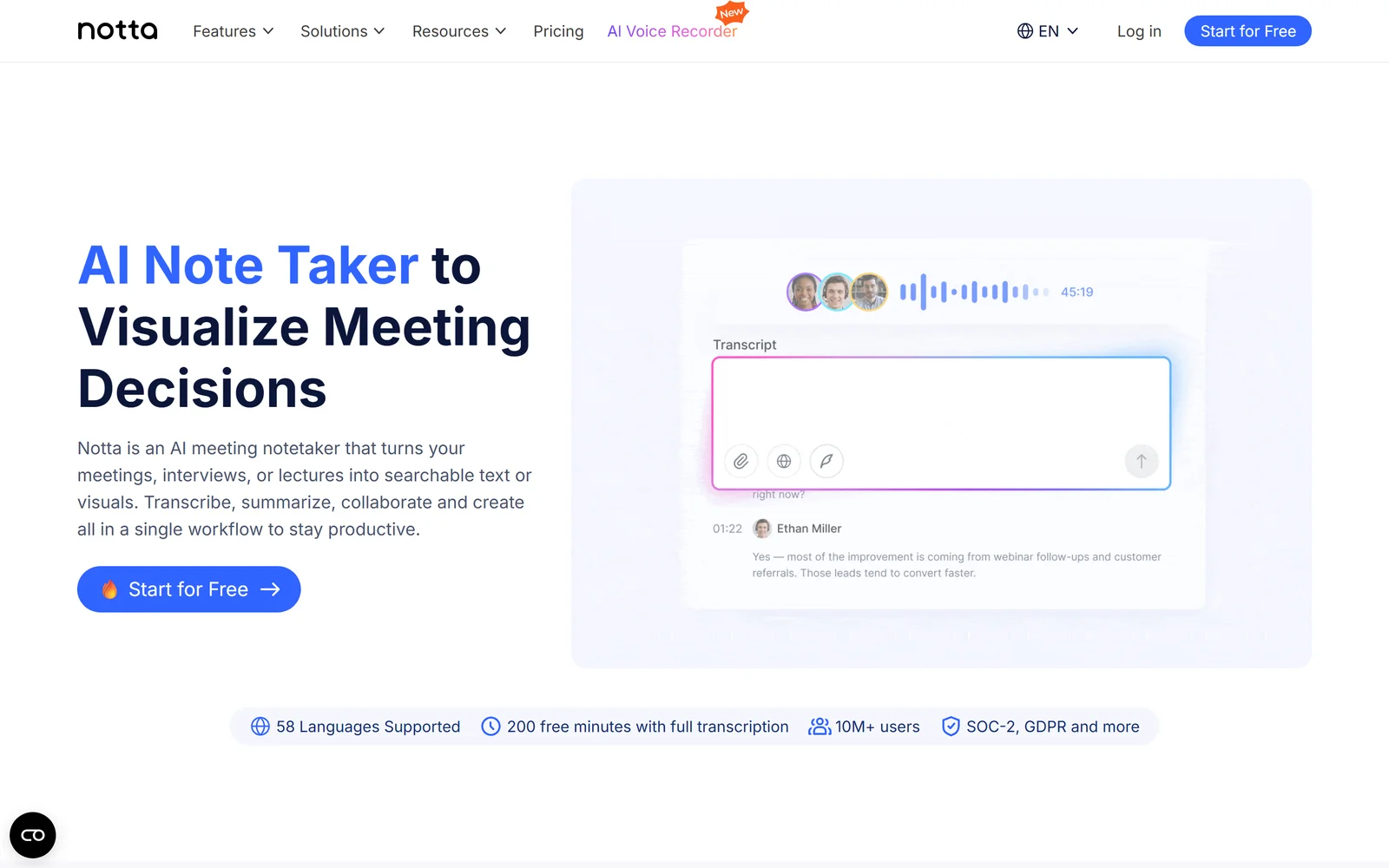This screenshot has width=1389, height=868.
Task: Open the black chat widget button
Action: 33,835
